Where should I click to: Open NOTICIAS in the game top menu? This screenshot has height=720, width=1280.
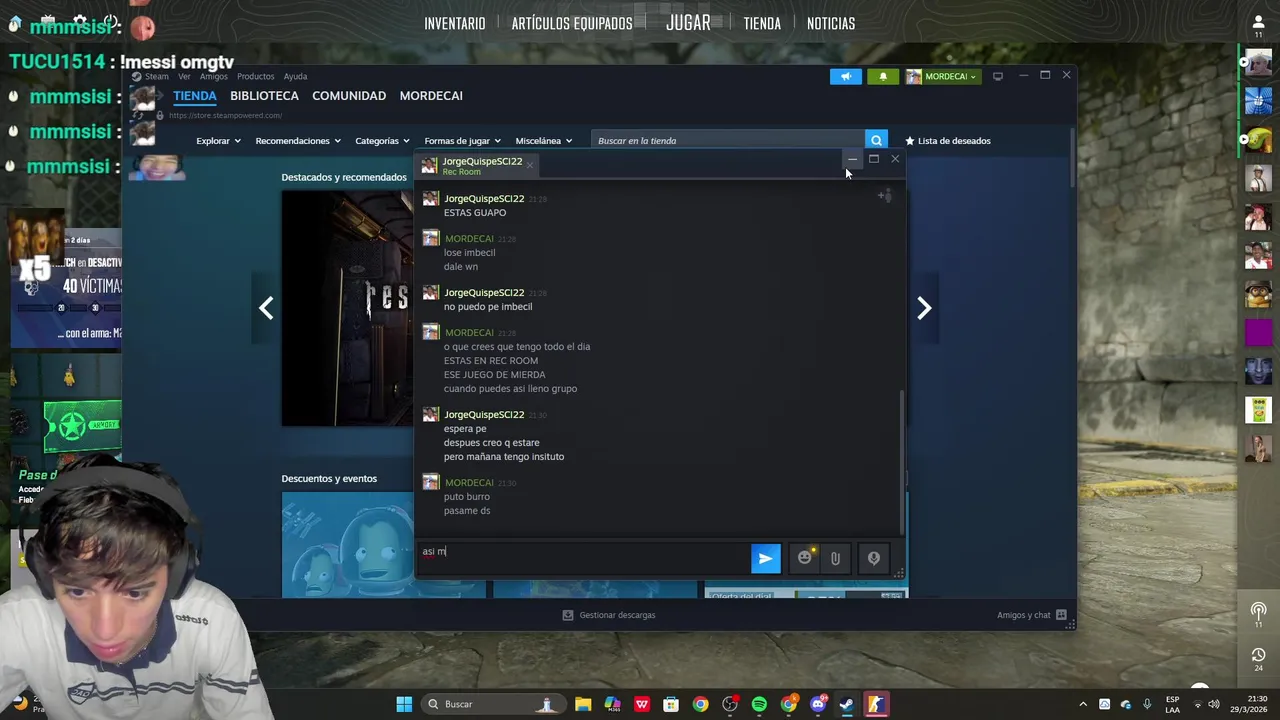pyautogui.click(x=831, y=23)
